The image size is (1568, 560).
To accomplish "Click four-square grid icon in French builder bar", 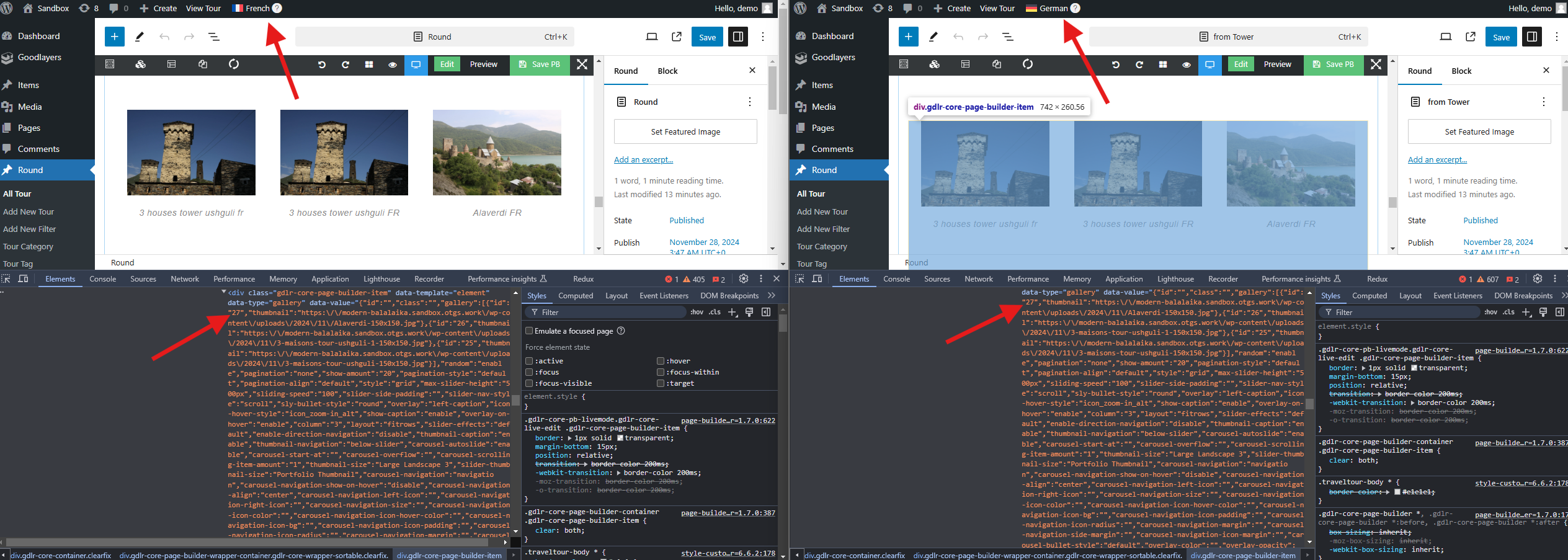I will point(369,64).
